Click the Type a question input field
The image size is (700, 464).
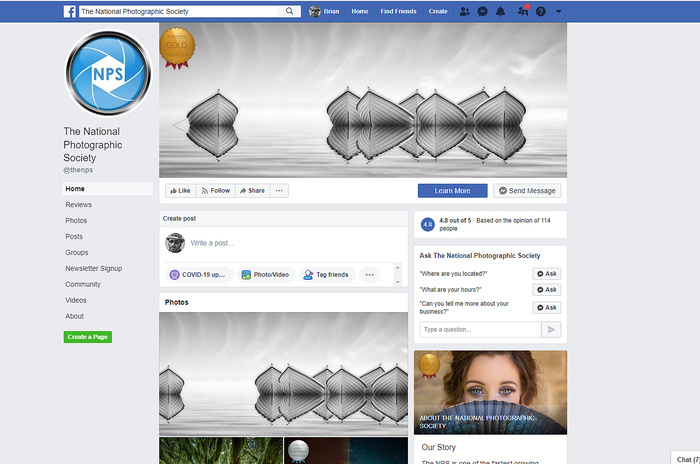click(x=480, y=330)
